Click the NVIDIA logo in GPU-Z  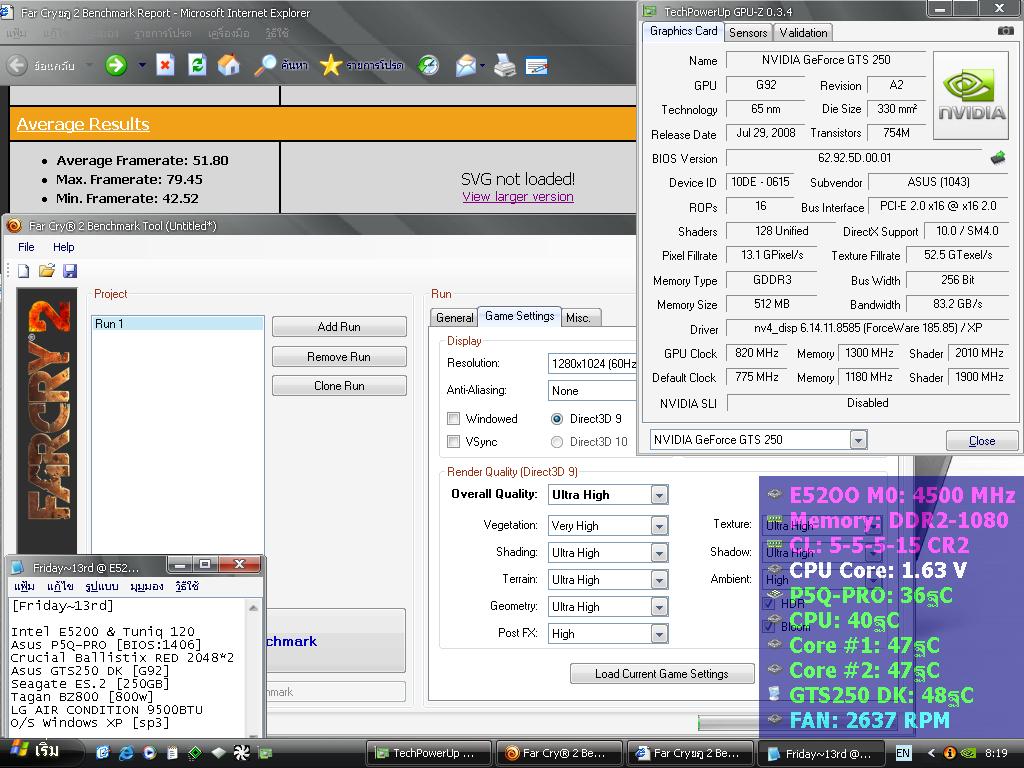(972, 95)
